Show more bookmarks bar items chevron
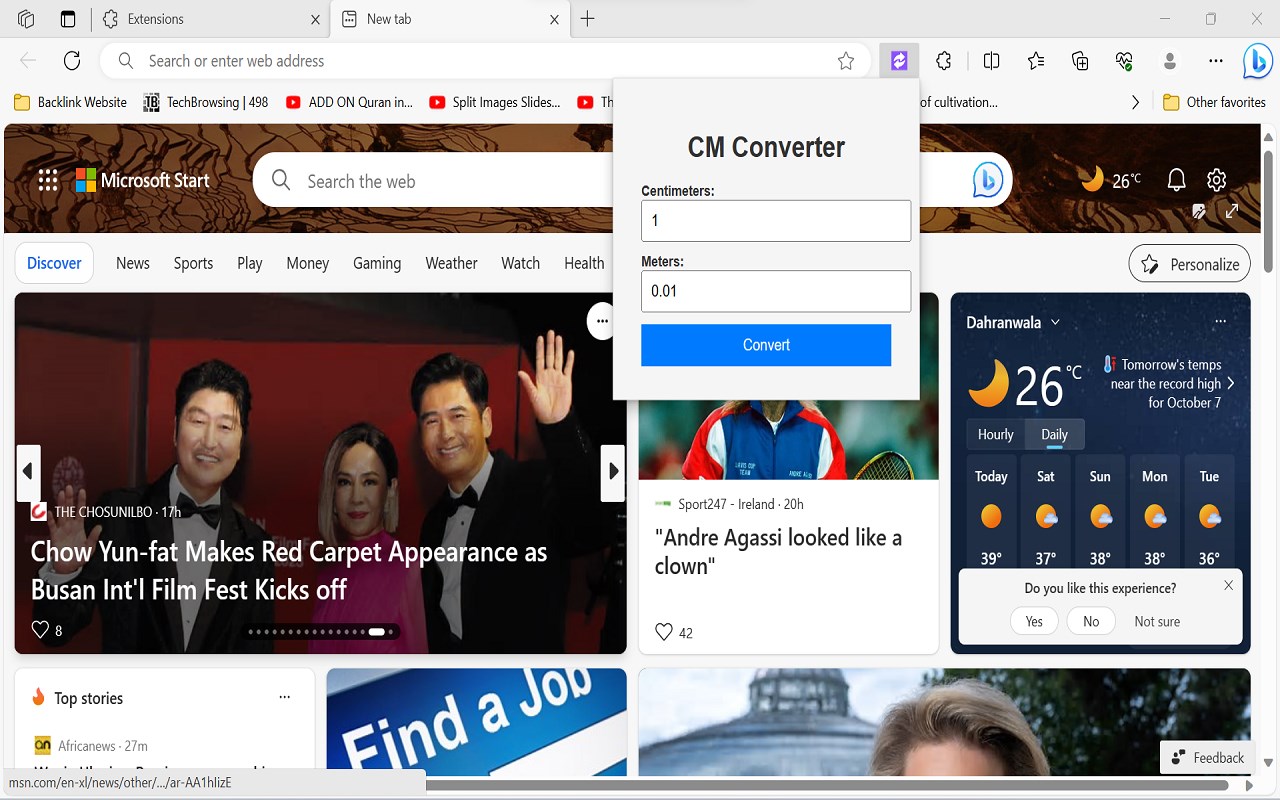Image resolution: width=1280 pixels, height=800 pixels. coord(1135,102)
